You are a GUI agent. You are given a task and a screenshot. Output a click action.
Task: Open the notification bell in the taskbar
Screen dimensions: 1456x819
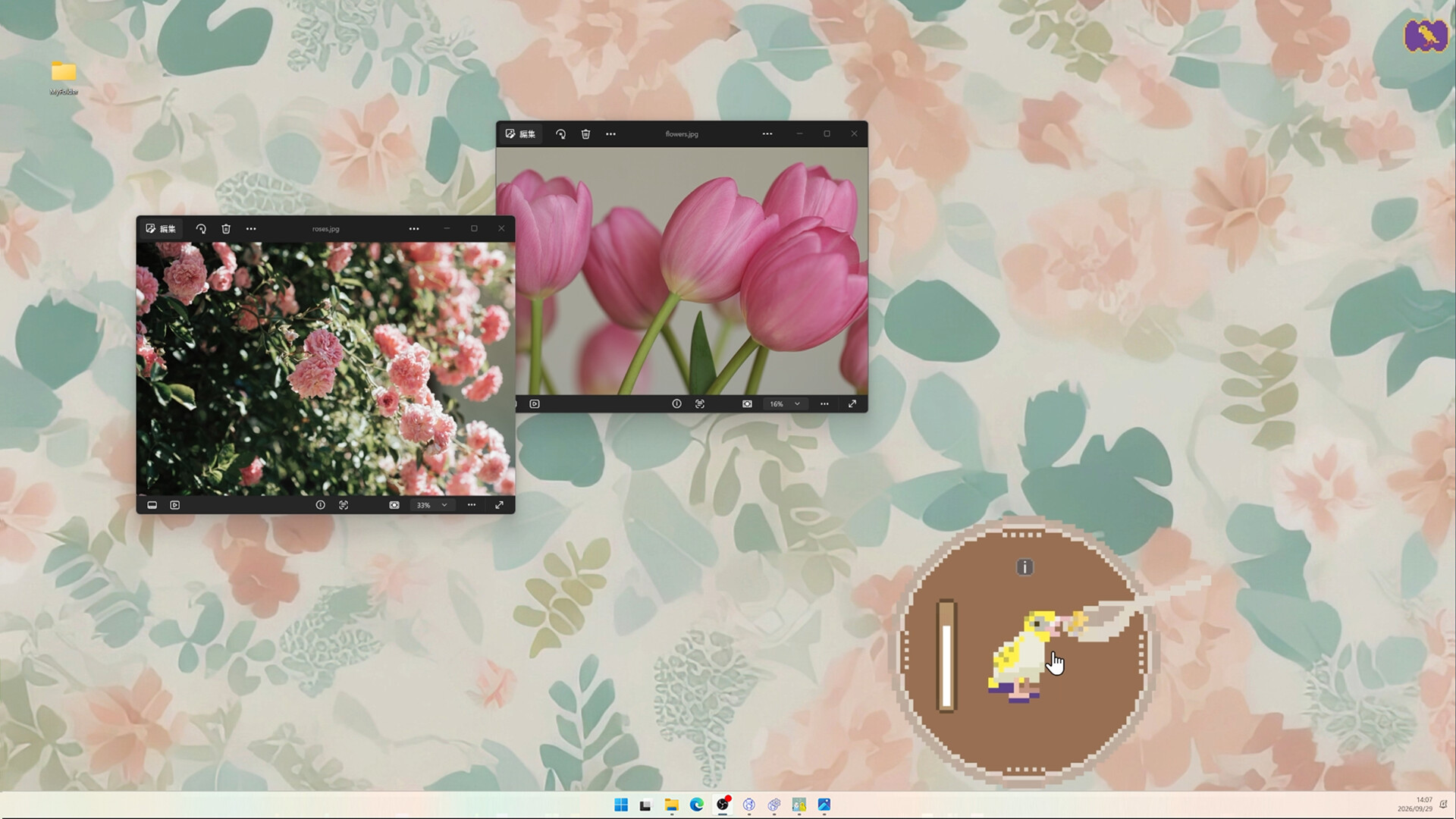[1443, 805]
